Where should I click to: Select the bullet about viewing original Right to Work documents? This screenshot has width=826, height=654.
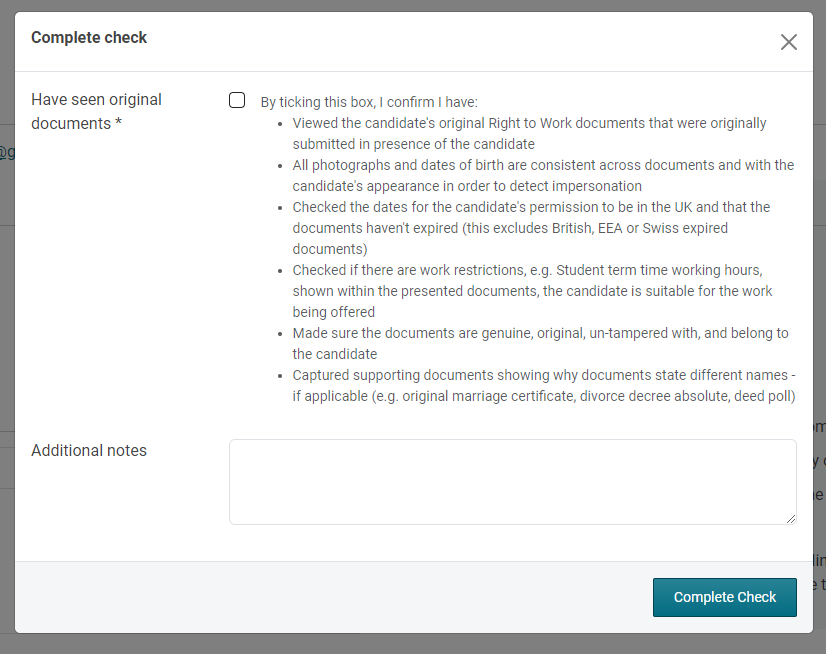(x=529, y=133)
